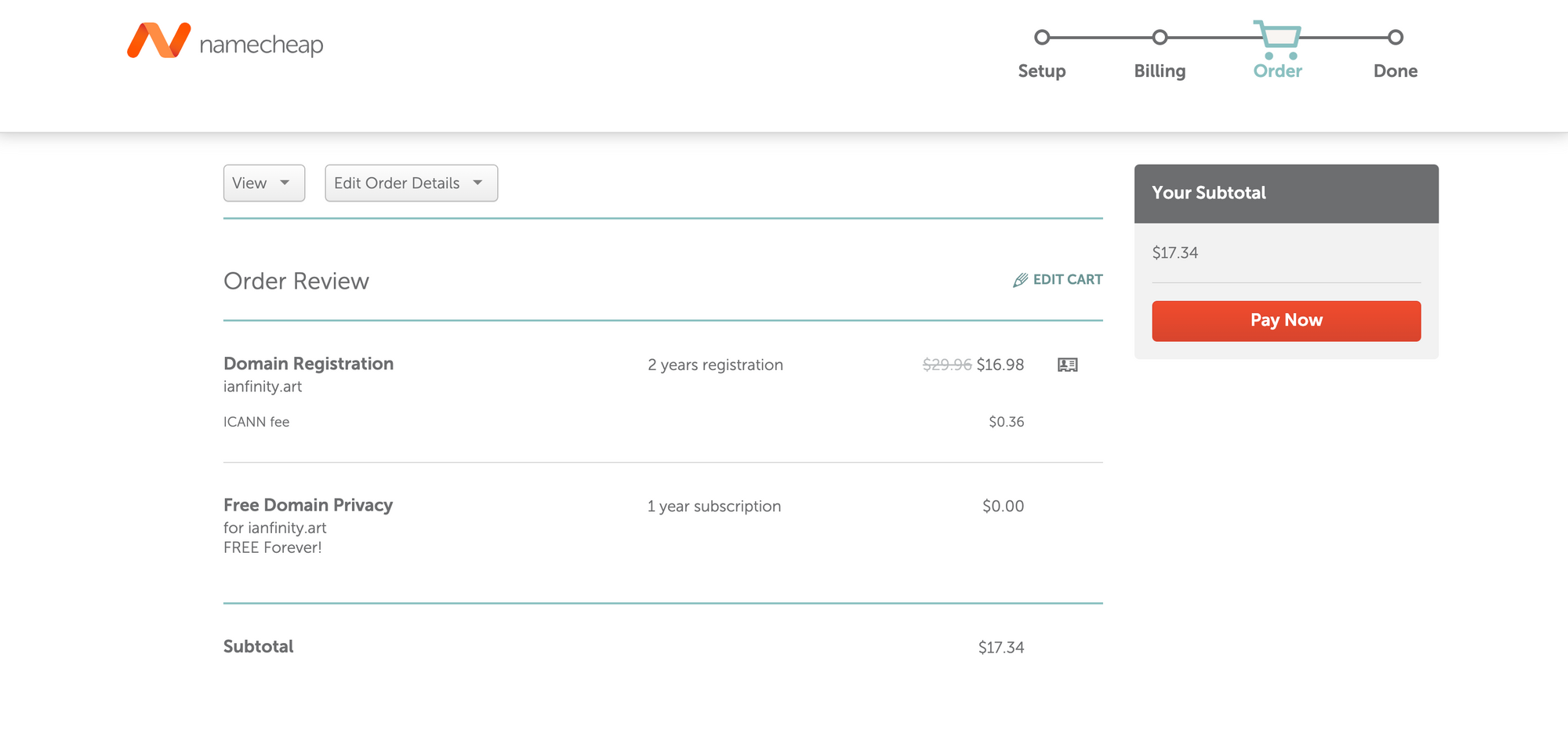Click the ICANN fee label
1568x752 pixels.
coord(256,422)
